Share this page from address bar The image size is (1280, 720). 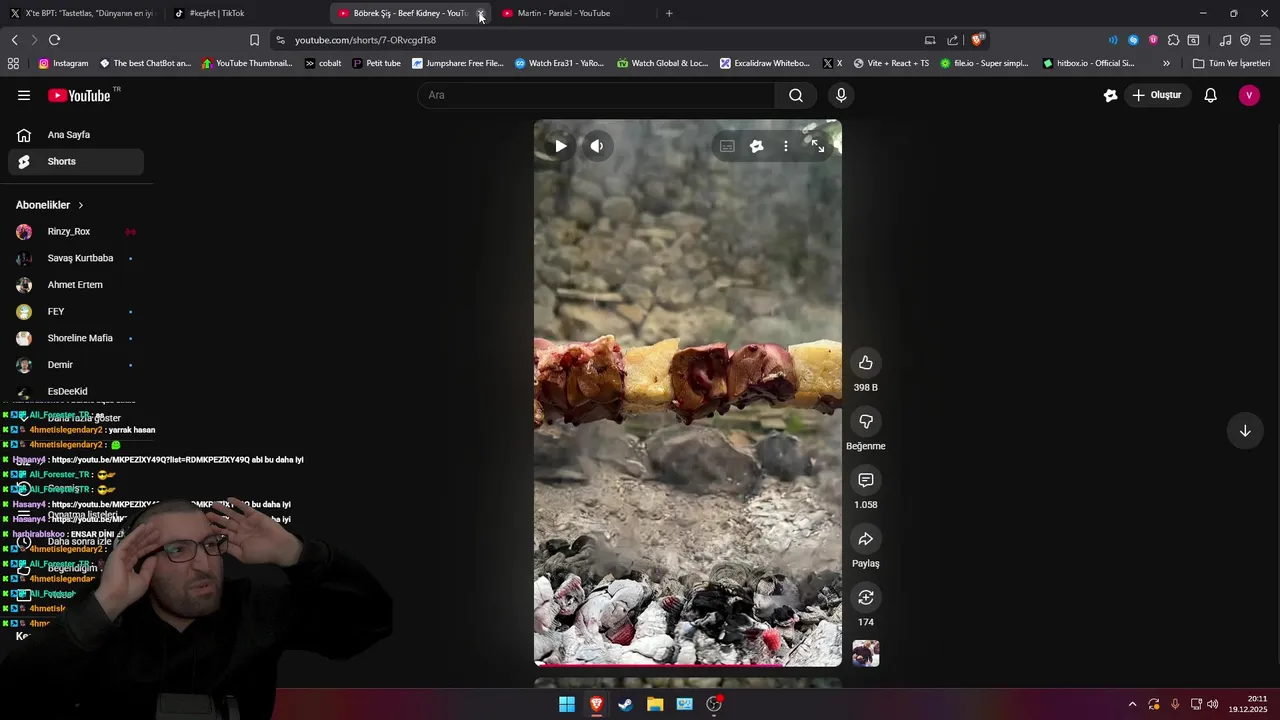pos(953,40)
